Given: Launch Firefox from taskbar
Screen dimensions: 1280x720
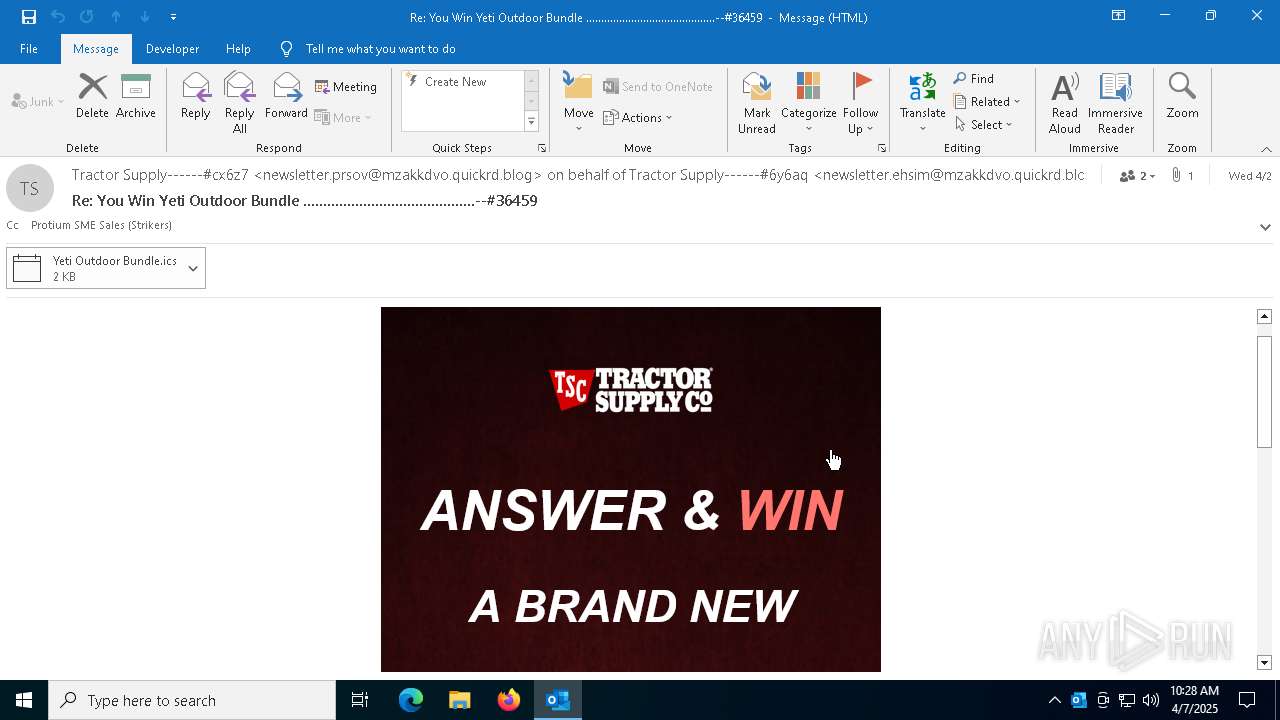Looking at the screenshot, I should 509,700.
